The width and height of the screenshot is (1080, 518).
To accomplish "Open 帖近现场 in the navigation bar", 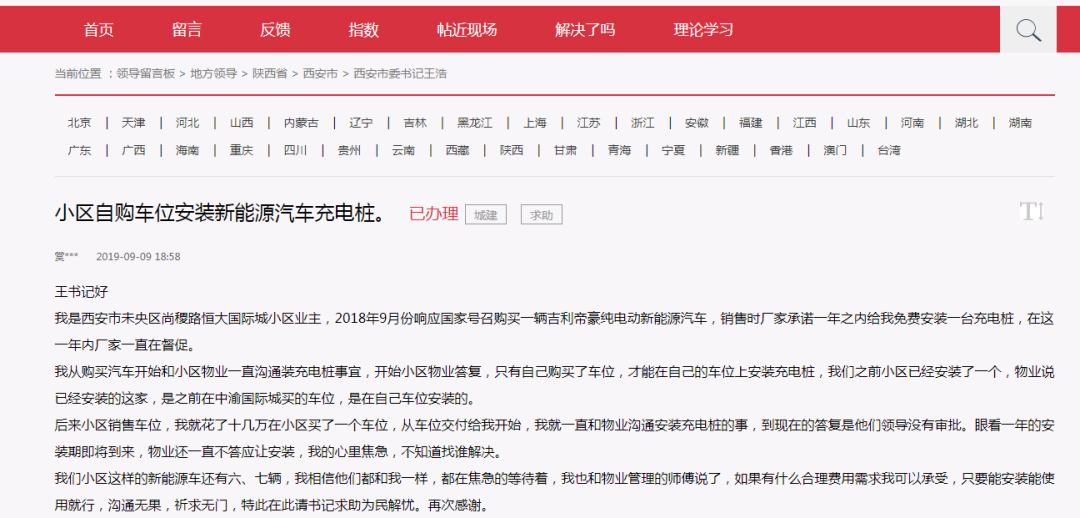I will pos(466,30).
